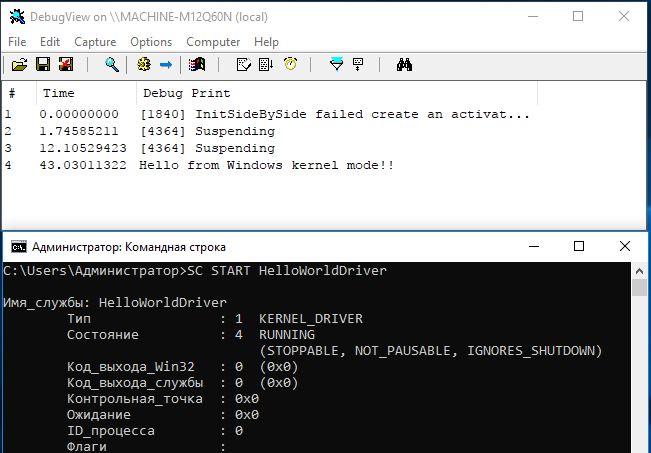
Task: Click the Контрольная_точка line
Action: tap(163, 399)
